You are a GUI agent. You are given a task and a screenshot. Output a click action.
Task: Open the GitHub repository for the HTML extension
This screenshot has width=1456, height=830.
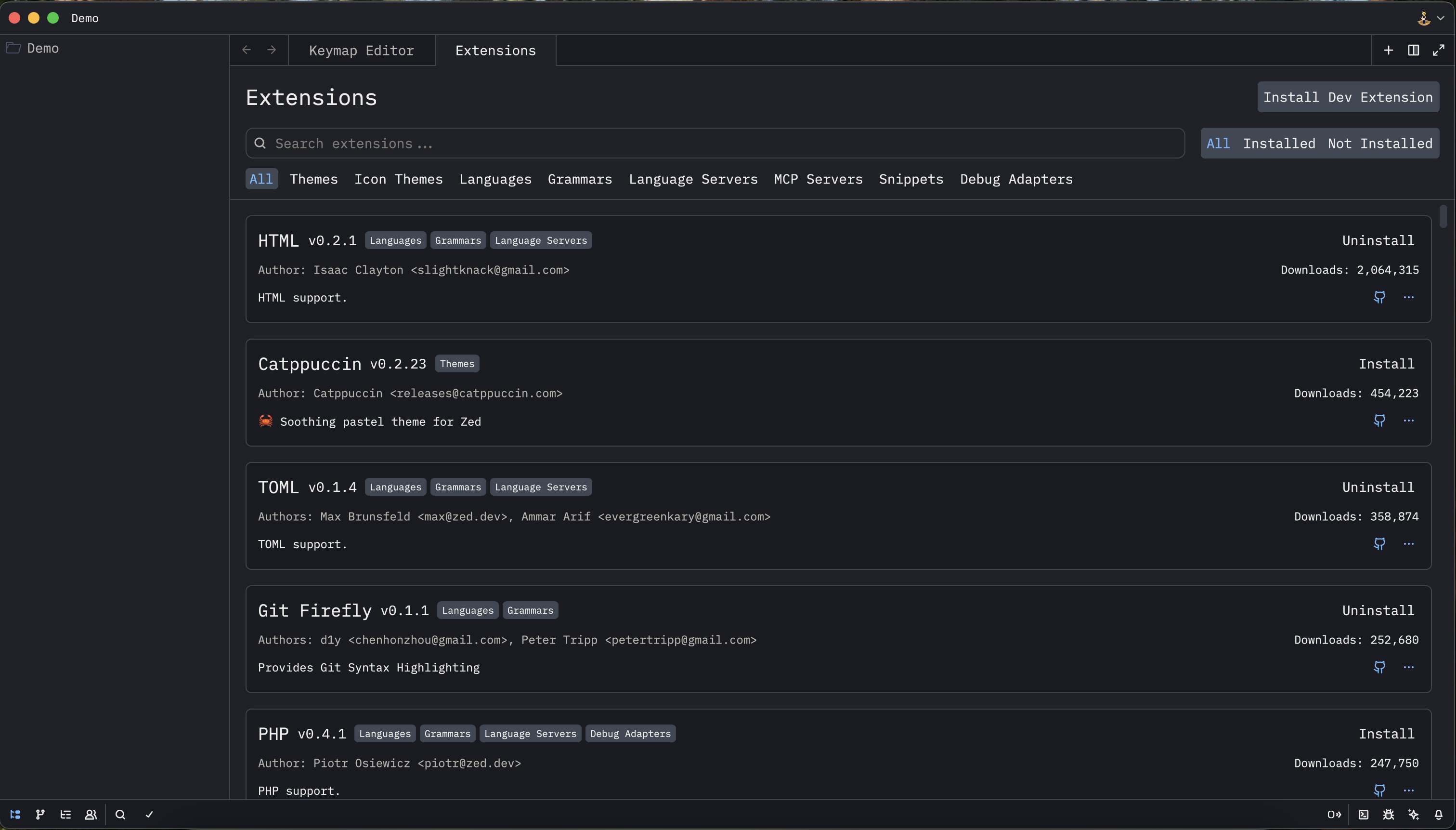[1380, 297]
